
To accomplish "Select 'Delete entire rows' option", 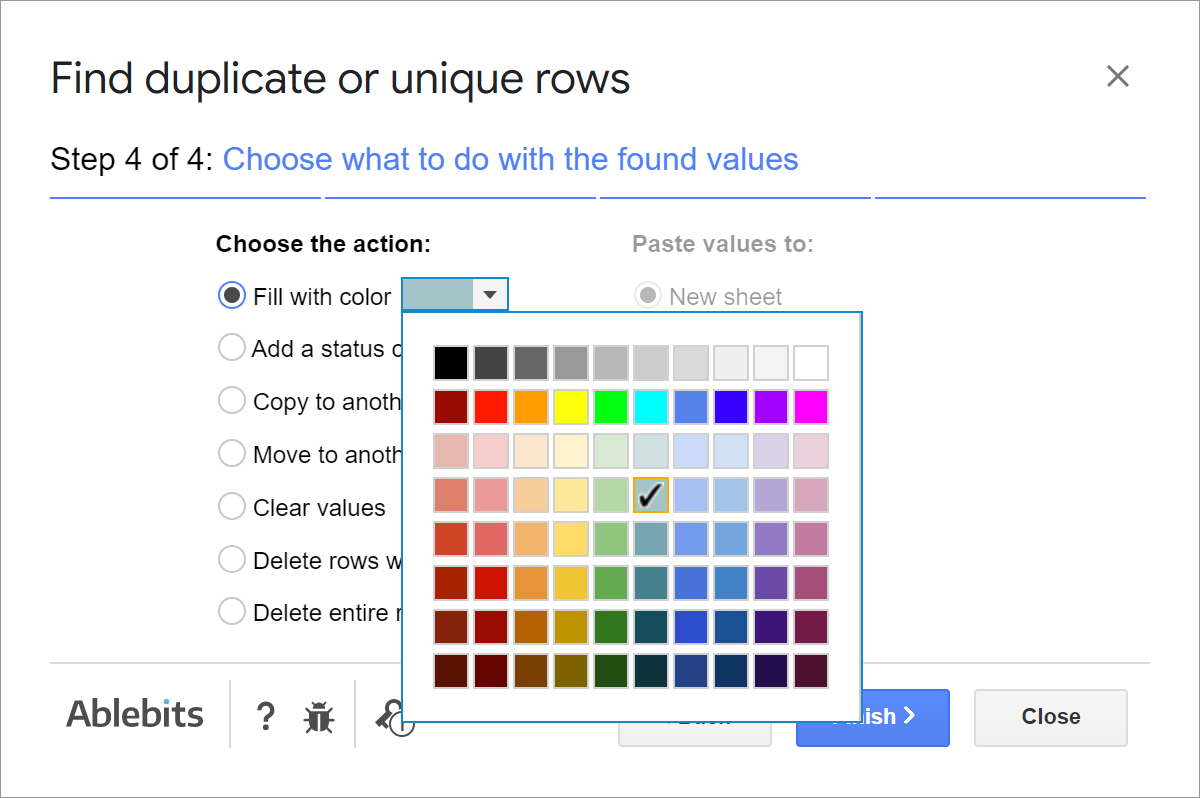I will 231,611.
